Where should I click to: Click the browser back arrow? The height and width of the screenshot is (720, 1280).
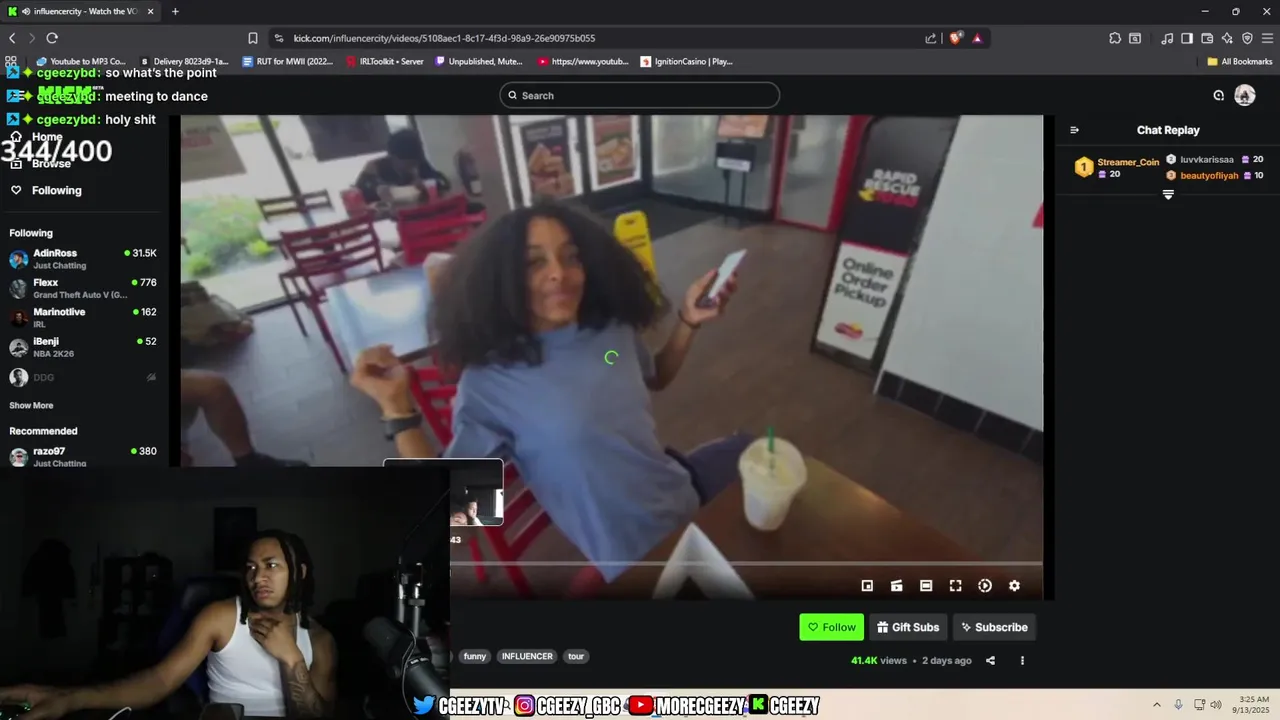(x=12, y=38)
